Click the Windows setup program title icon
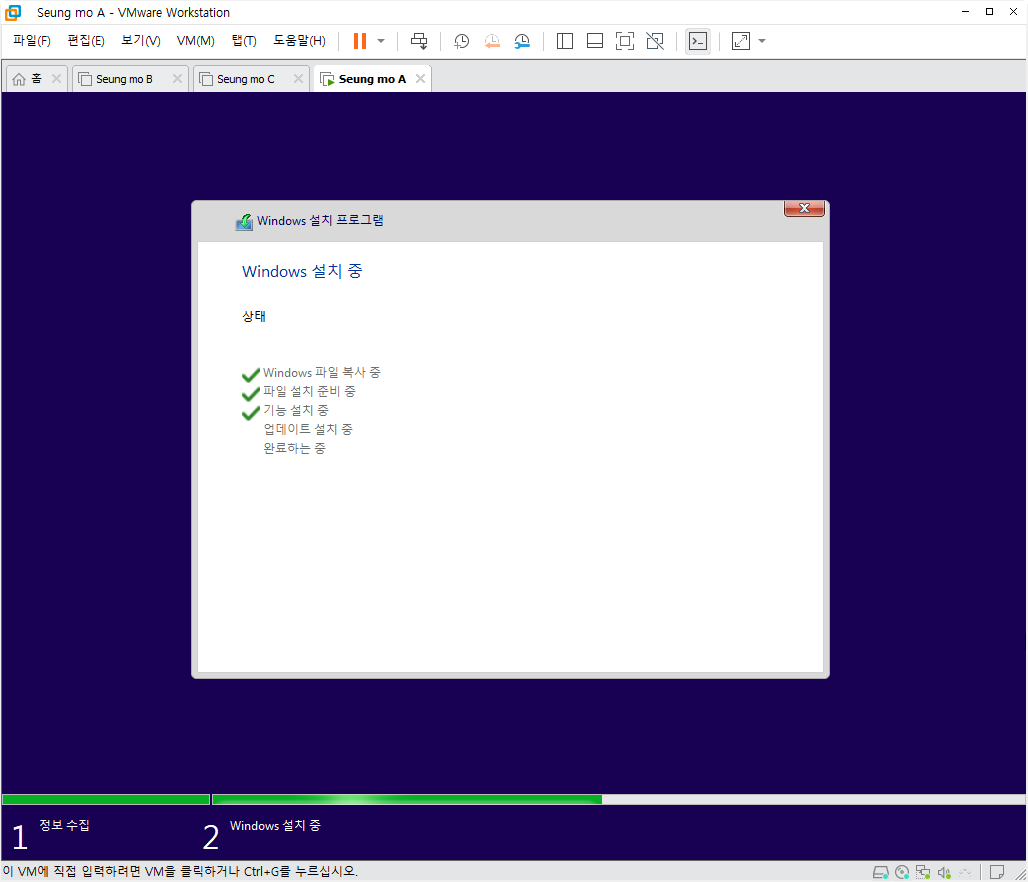 tap(244, 222)
